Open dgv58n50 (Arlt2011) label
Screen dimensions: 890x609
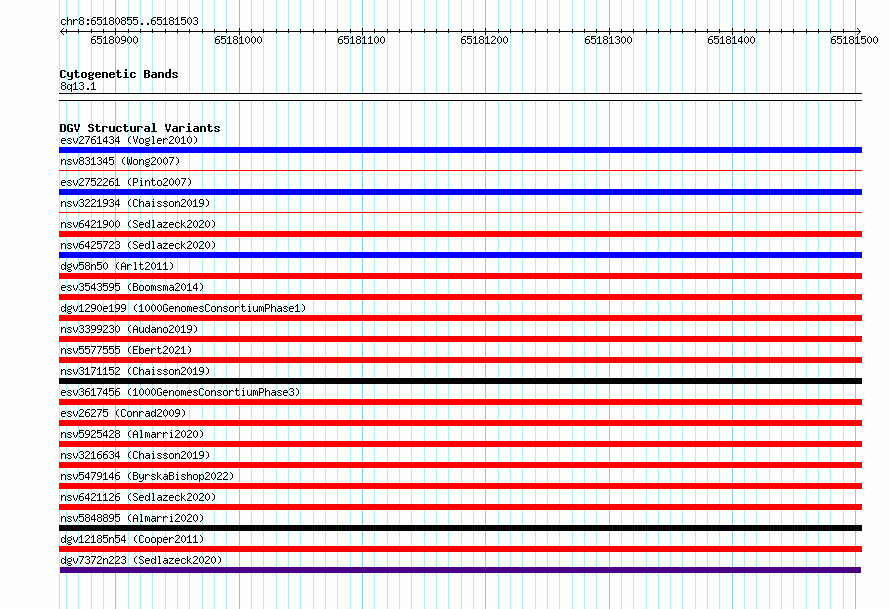point(117,266)
